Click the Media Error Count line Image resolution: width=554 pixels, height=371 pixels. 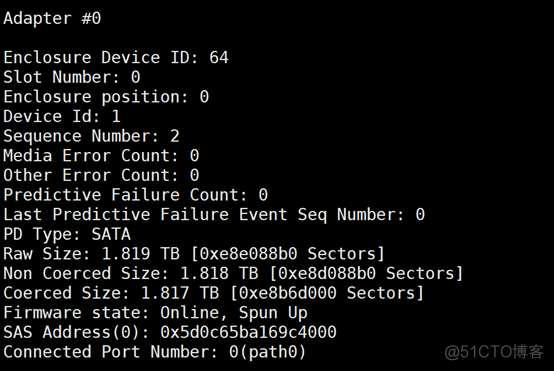tap(101, 155)
